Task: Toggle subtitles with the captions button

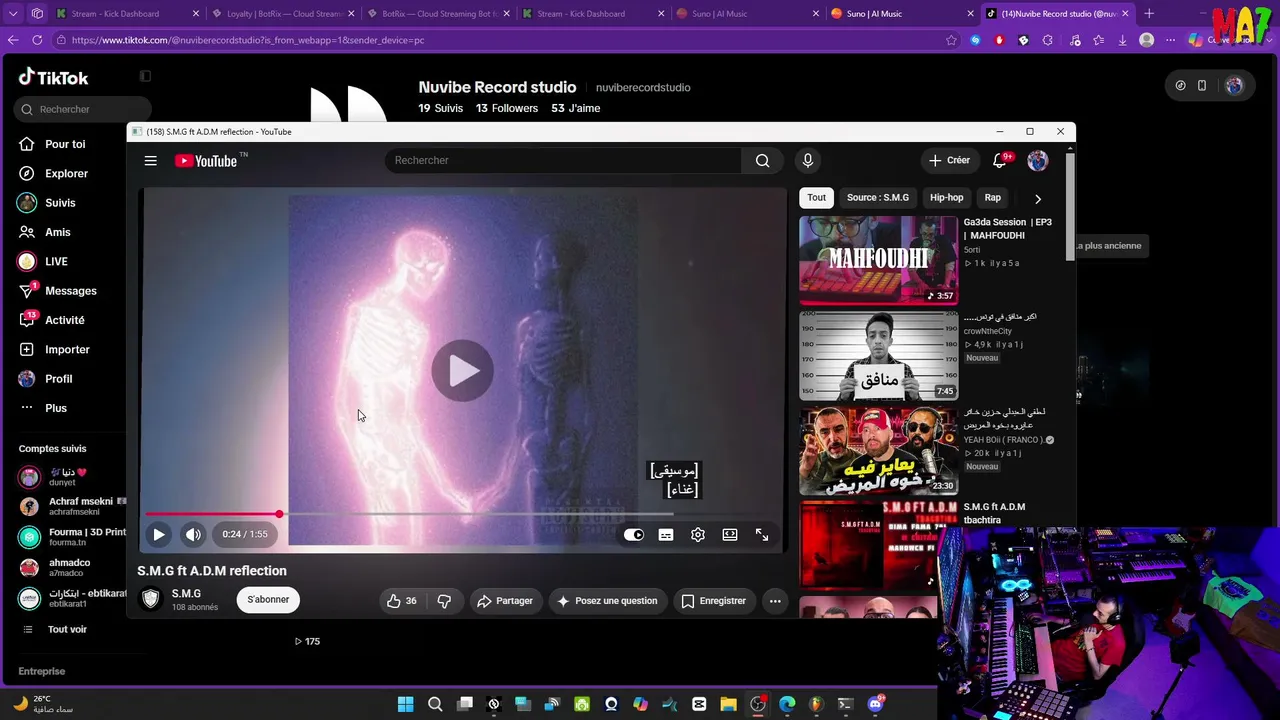Action: 666,535
